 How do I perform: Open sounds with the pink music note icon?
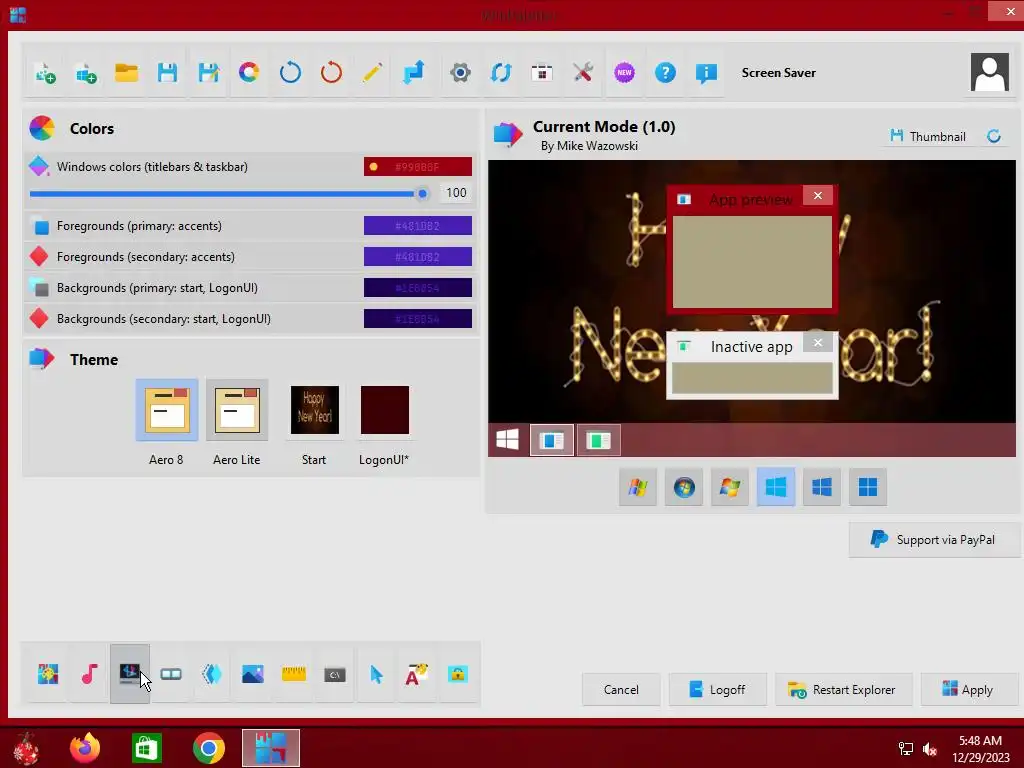(89, 674)
